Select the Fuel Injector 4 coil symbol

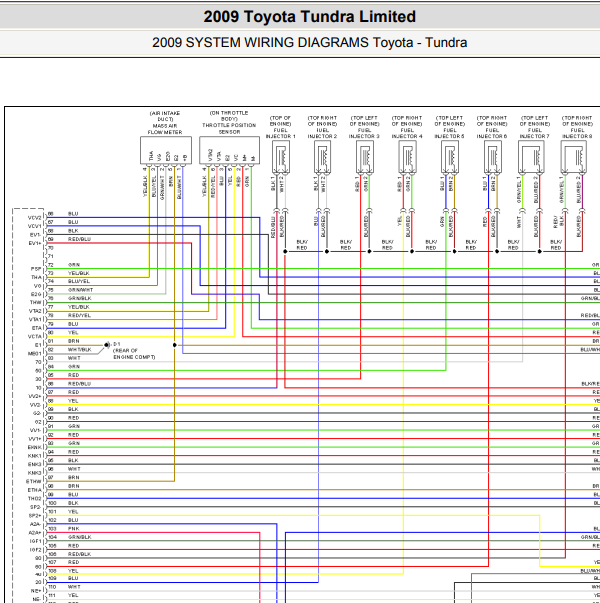407,157
